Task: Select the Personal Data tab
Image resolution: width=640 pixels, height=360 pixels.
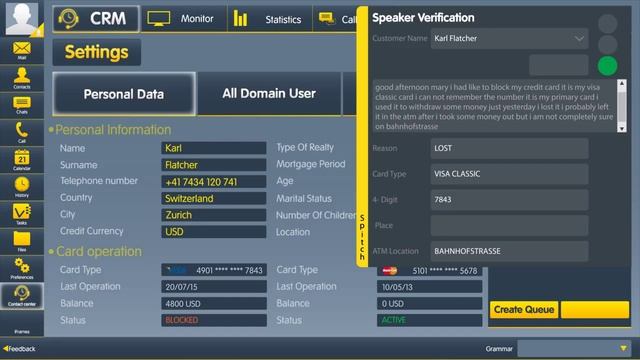Action: click(x=124, y=94)
